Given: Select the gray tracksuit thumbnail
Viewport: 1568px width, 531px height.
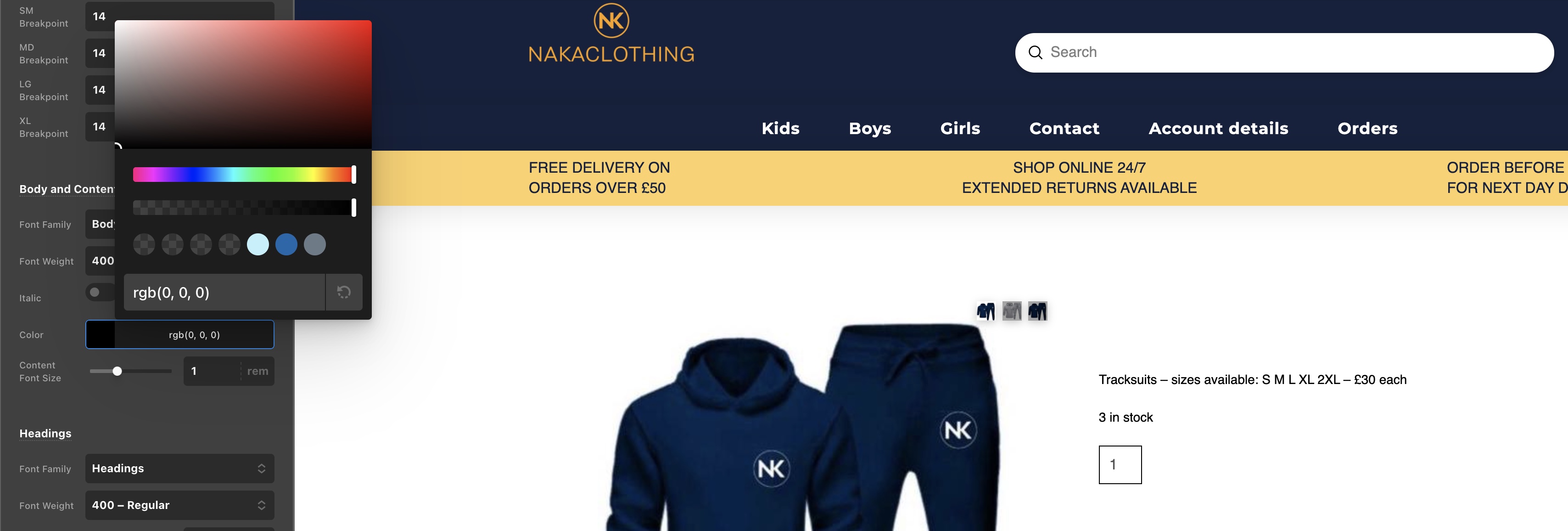Looking at the screenshot, I should pyautogui.click(x=1012, y=311).
